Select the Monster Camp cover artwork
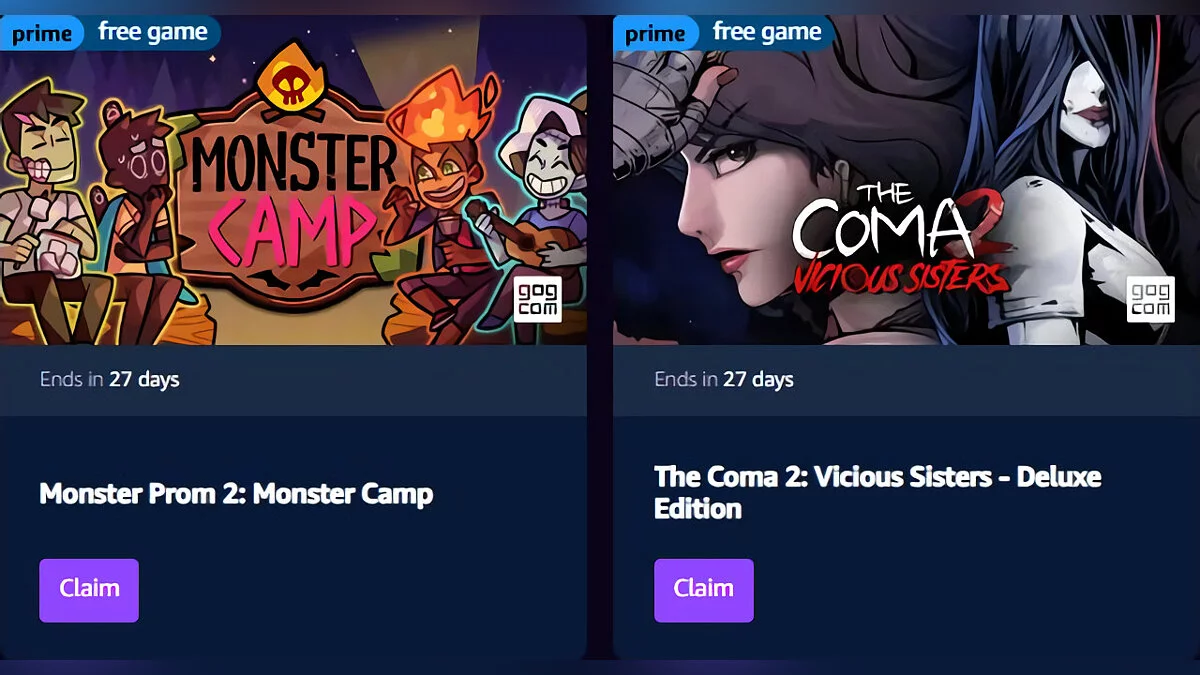1200x675 pixels. pyautogui.click(x=293, y=180)
